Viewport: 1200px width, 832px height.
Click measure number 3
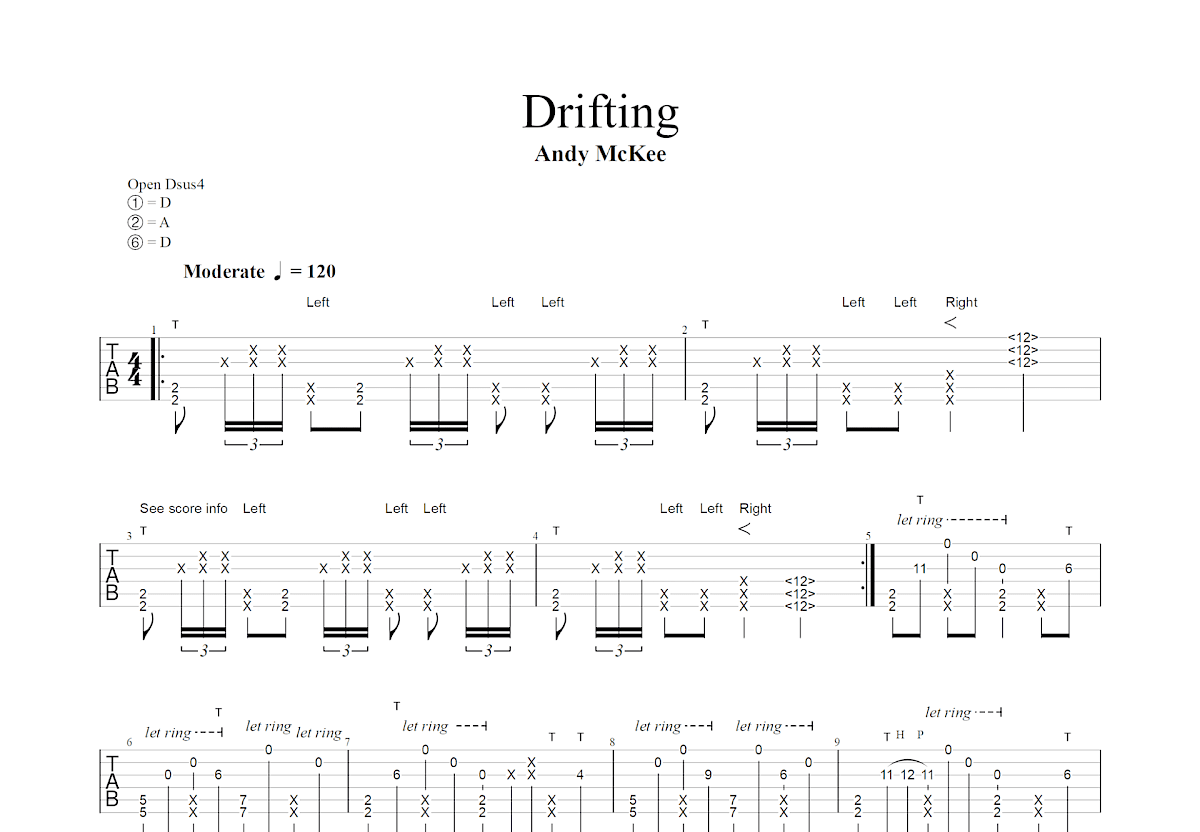click(129, 537)
